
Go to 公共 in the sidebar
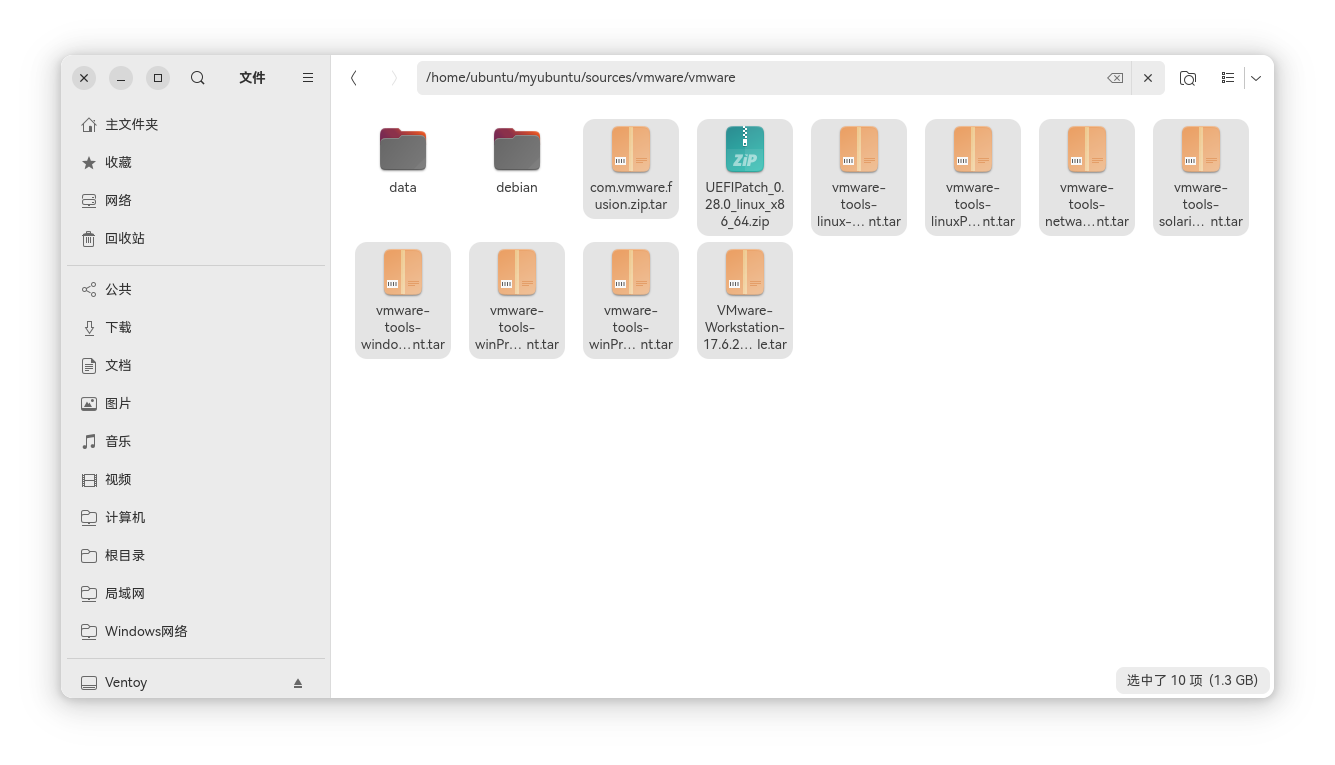pos(196,290)
